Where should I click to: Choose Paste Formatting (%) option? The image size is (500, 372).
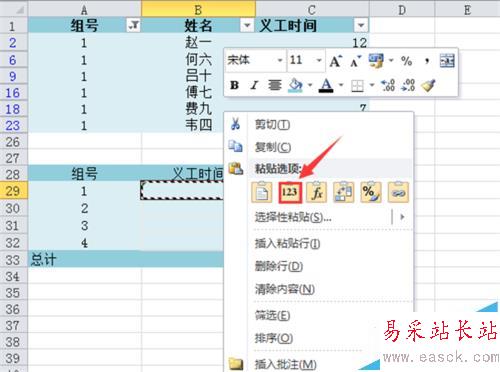point(371,192)
